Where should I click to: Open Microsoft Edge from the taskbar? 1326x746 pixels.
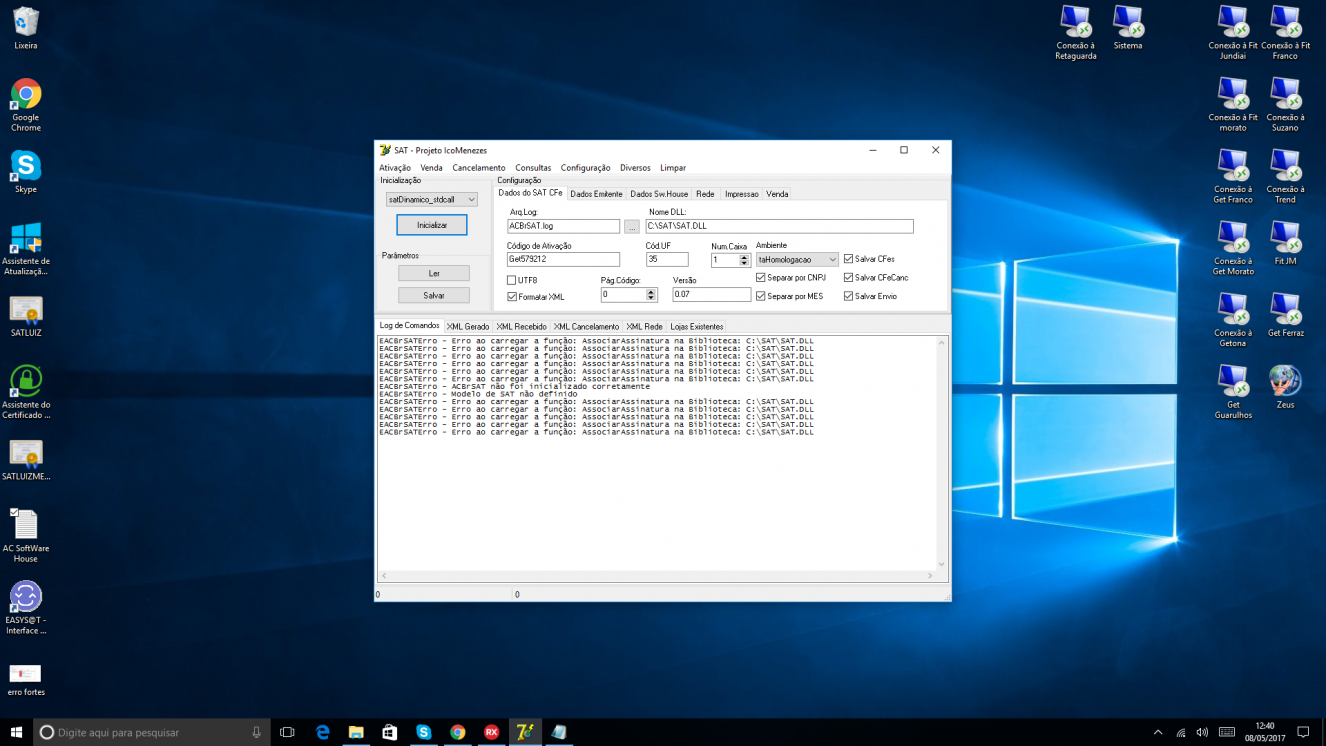tap(323, 732)
